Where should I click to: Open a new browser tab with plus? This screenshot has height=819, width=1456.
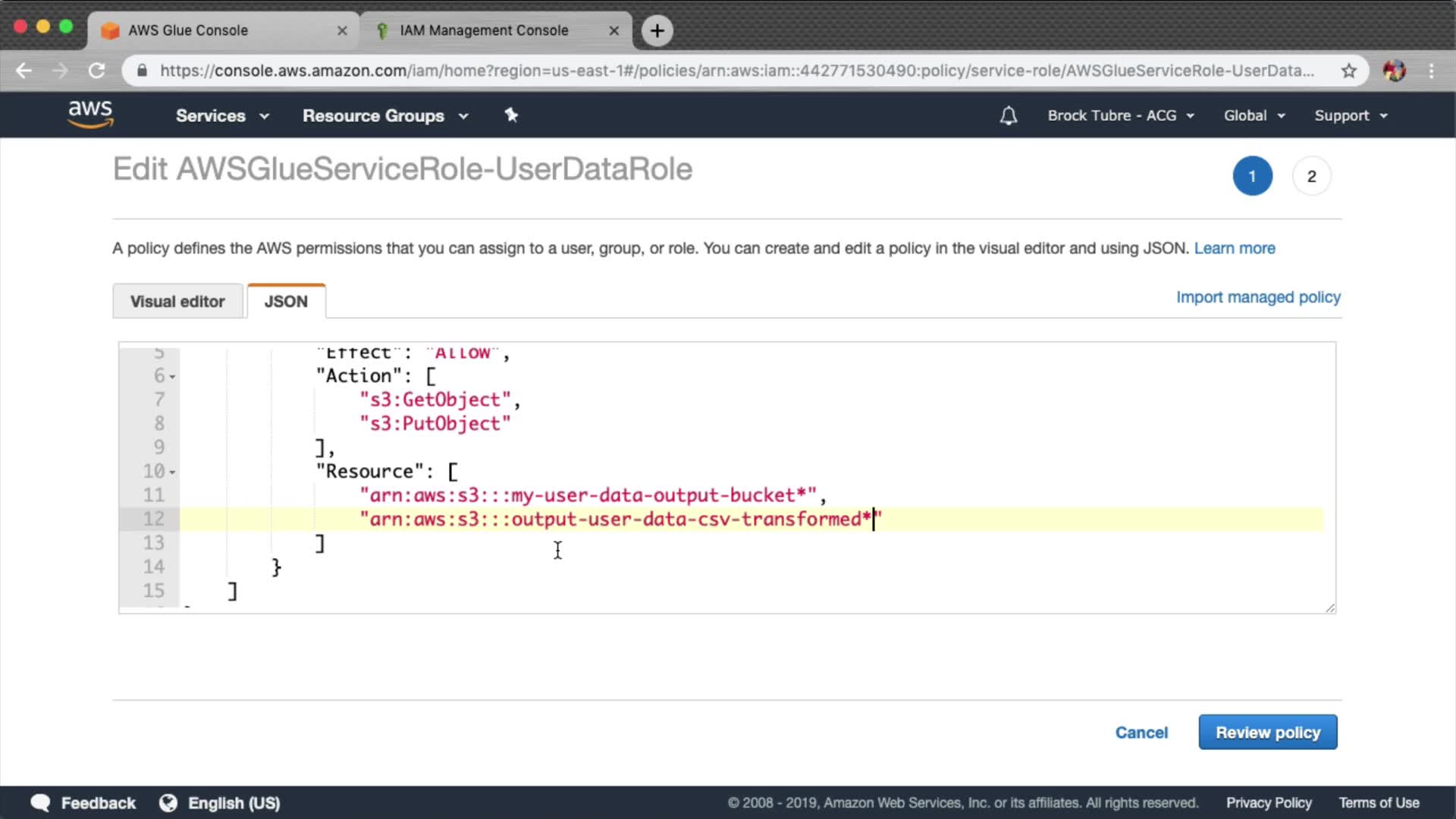tap(657, 30)
